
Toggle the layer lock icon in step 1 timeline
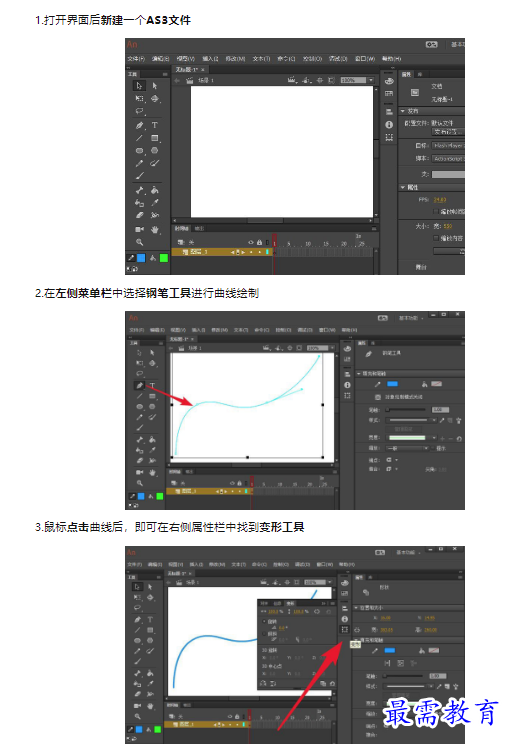coord(259,242)
